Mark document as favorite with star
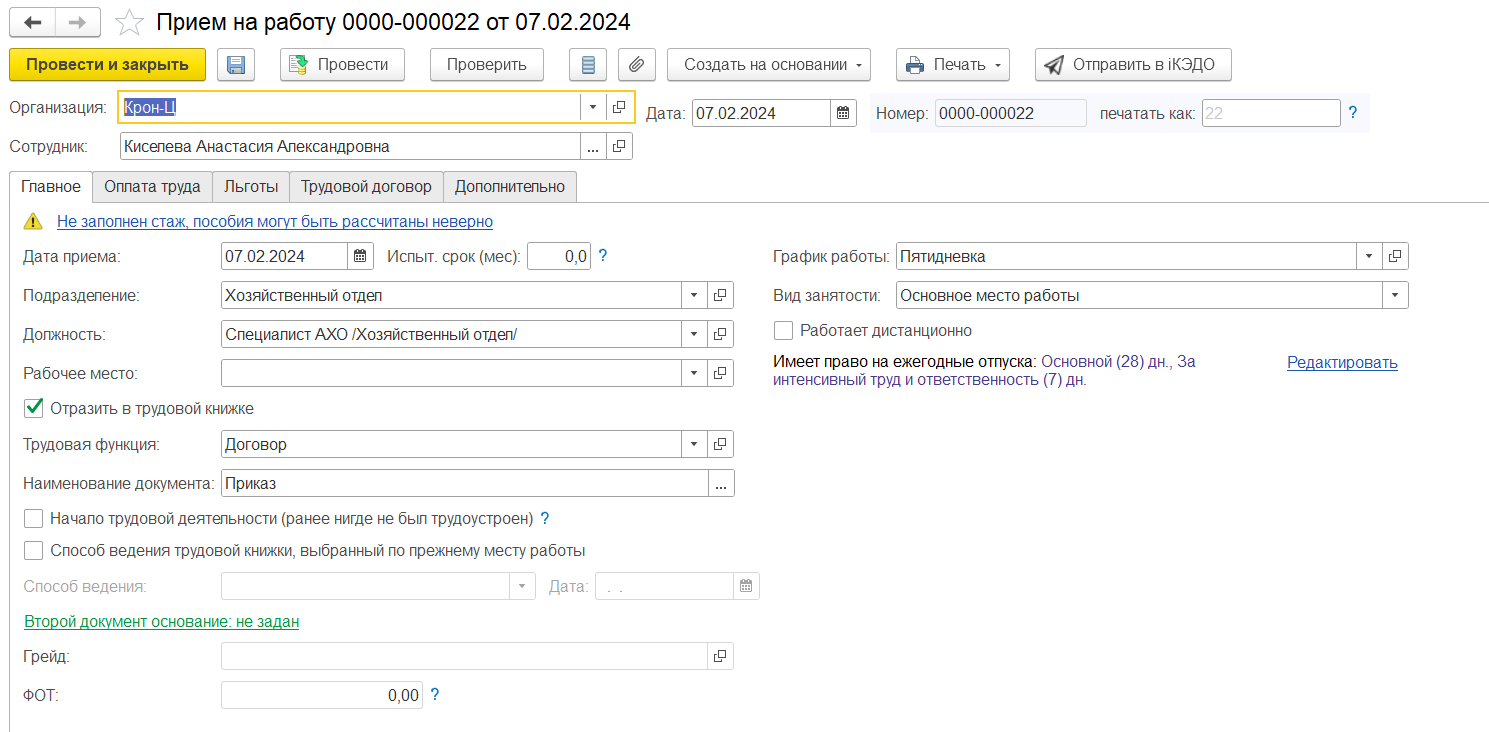This screenshot has height=732, width=1489. coord(128,21)
